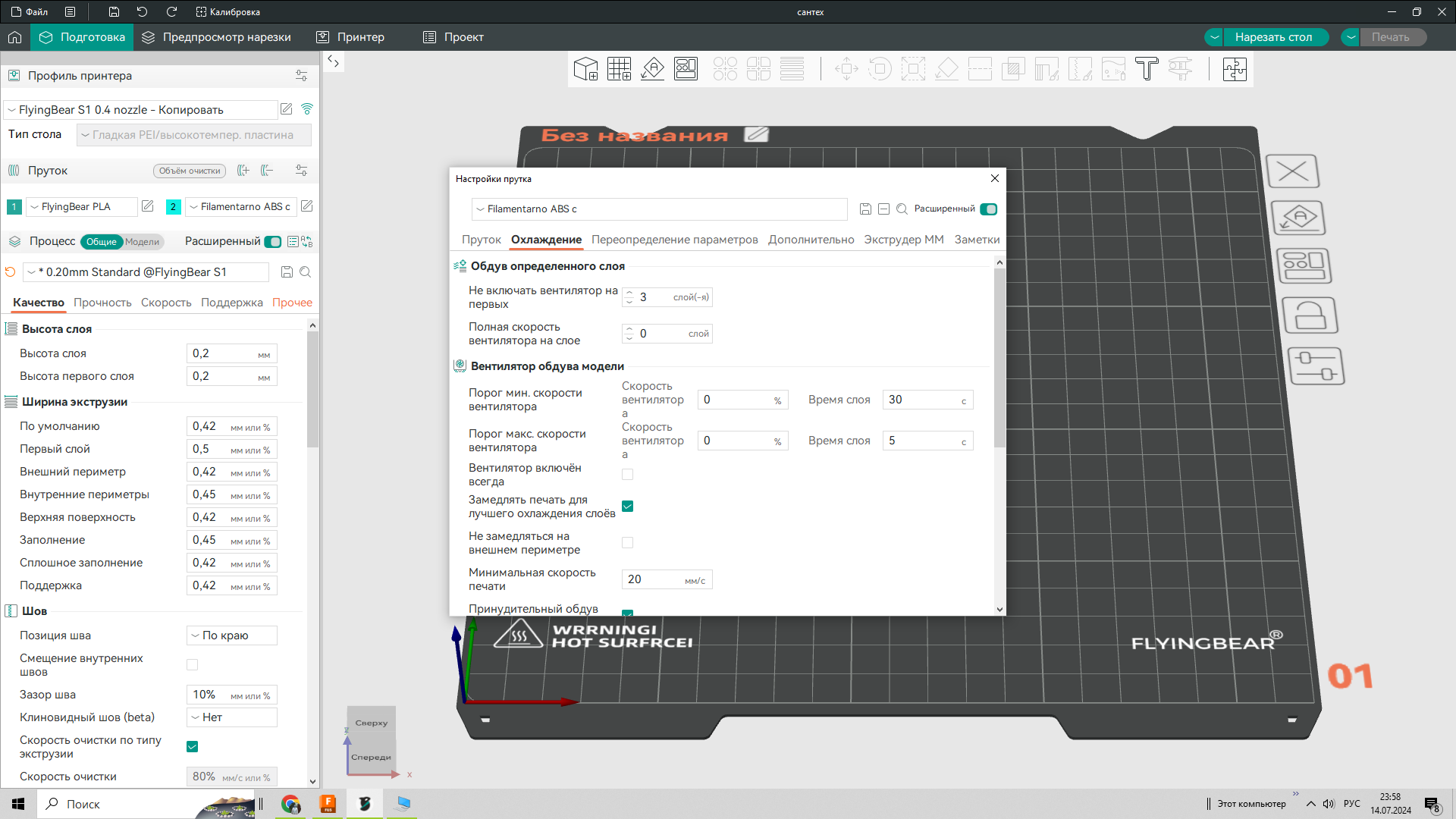
Task: Click the 'Нарезать стол' button
Action: [x=1273, y=37]
